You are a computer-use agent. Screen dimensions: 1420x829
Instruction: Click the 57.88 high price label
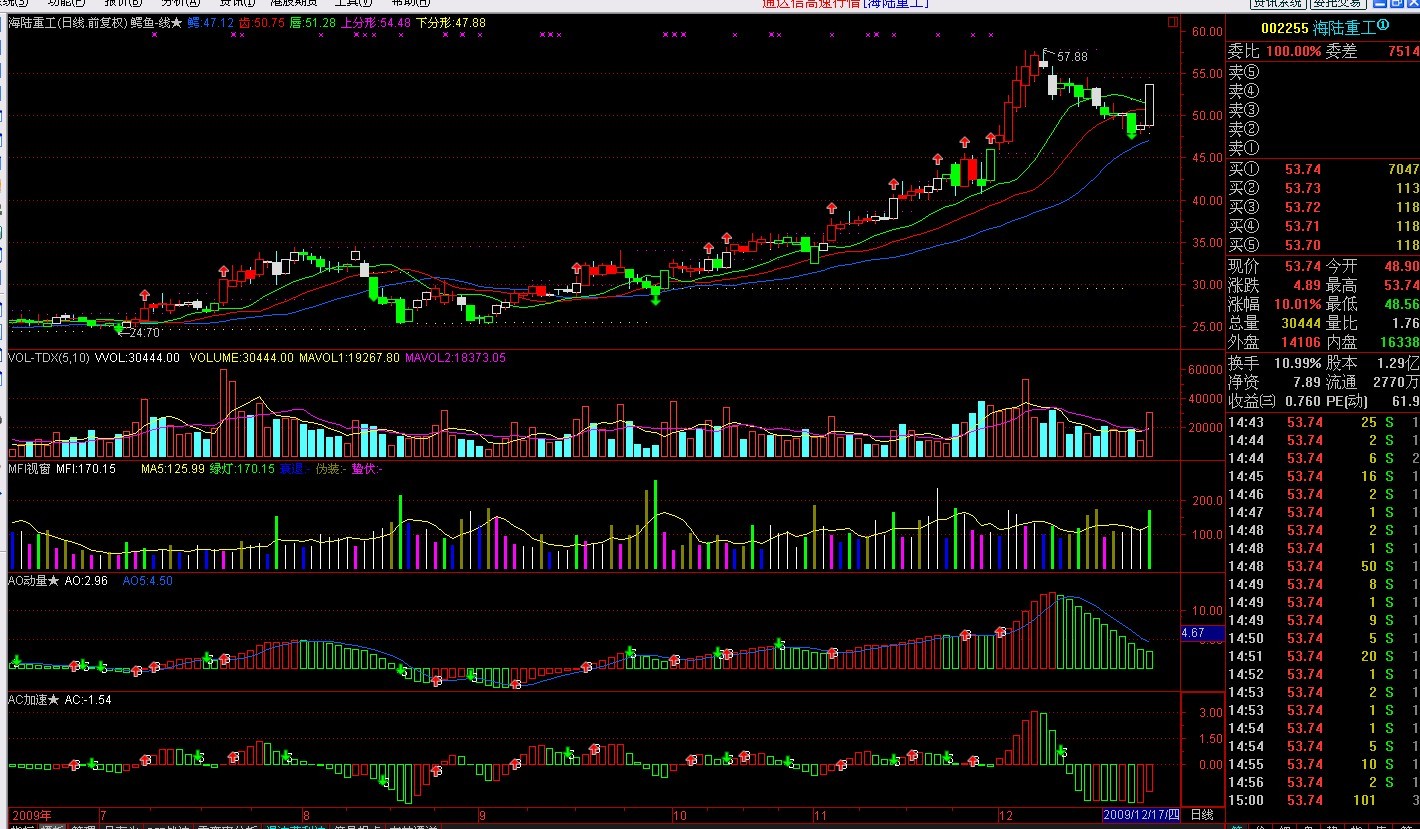tap(1072, 57)
